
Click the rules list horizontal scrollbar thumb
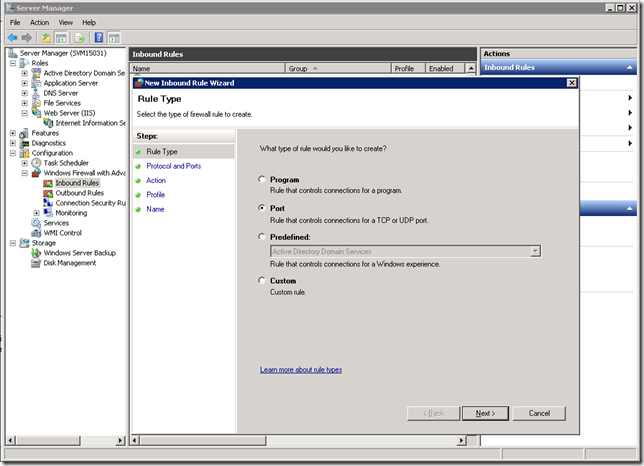point(203,441)
